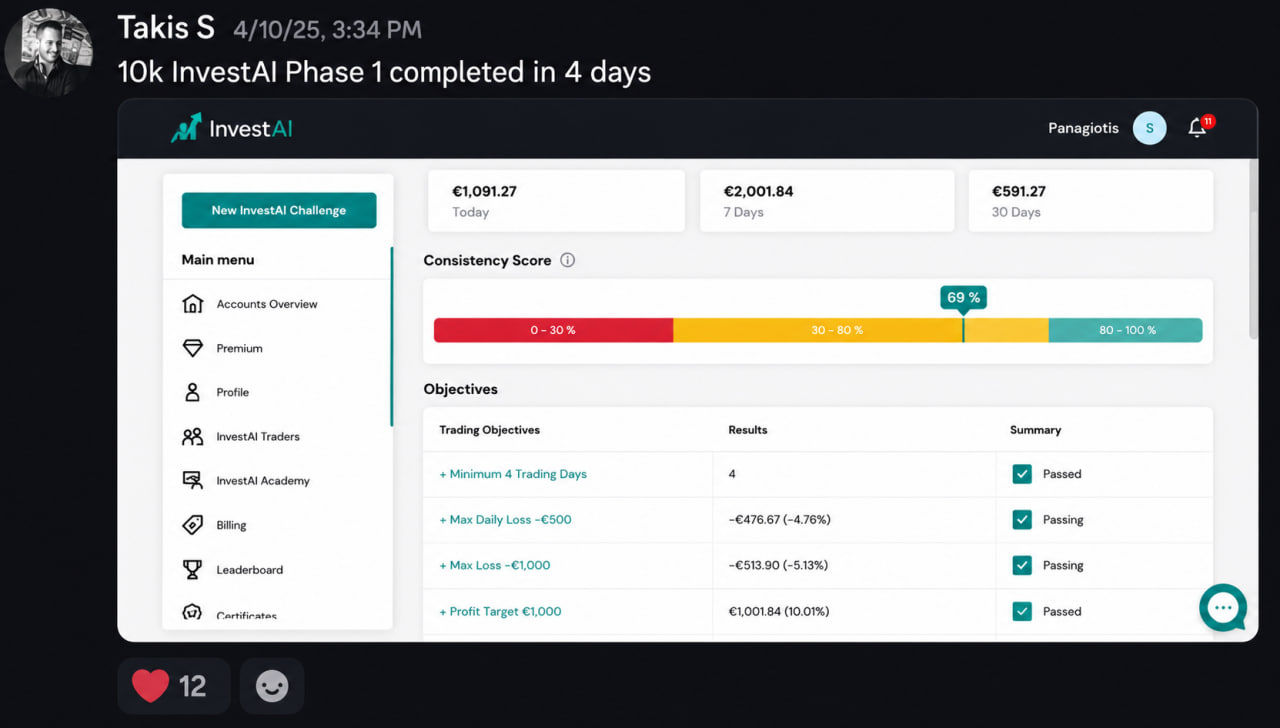
Task: Click the Premium diamond icon
Action: pos(193,348)
